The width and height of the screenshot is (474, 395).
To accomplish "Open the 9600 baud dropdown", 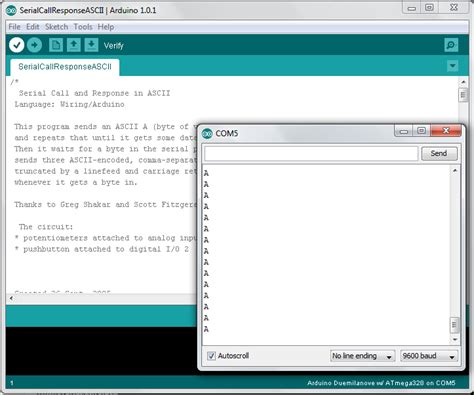I will tap(429, 356).
